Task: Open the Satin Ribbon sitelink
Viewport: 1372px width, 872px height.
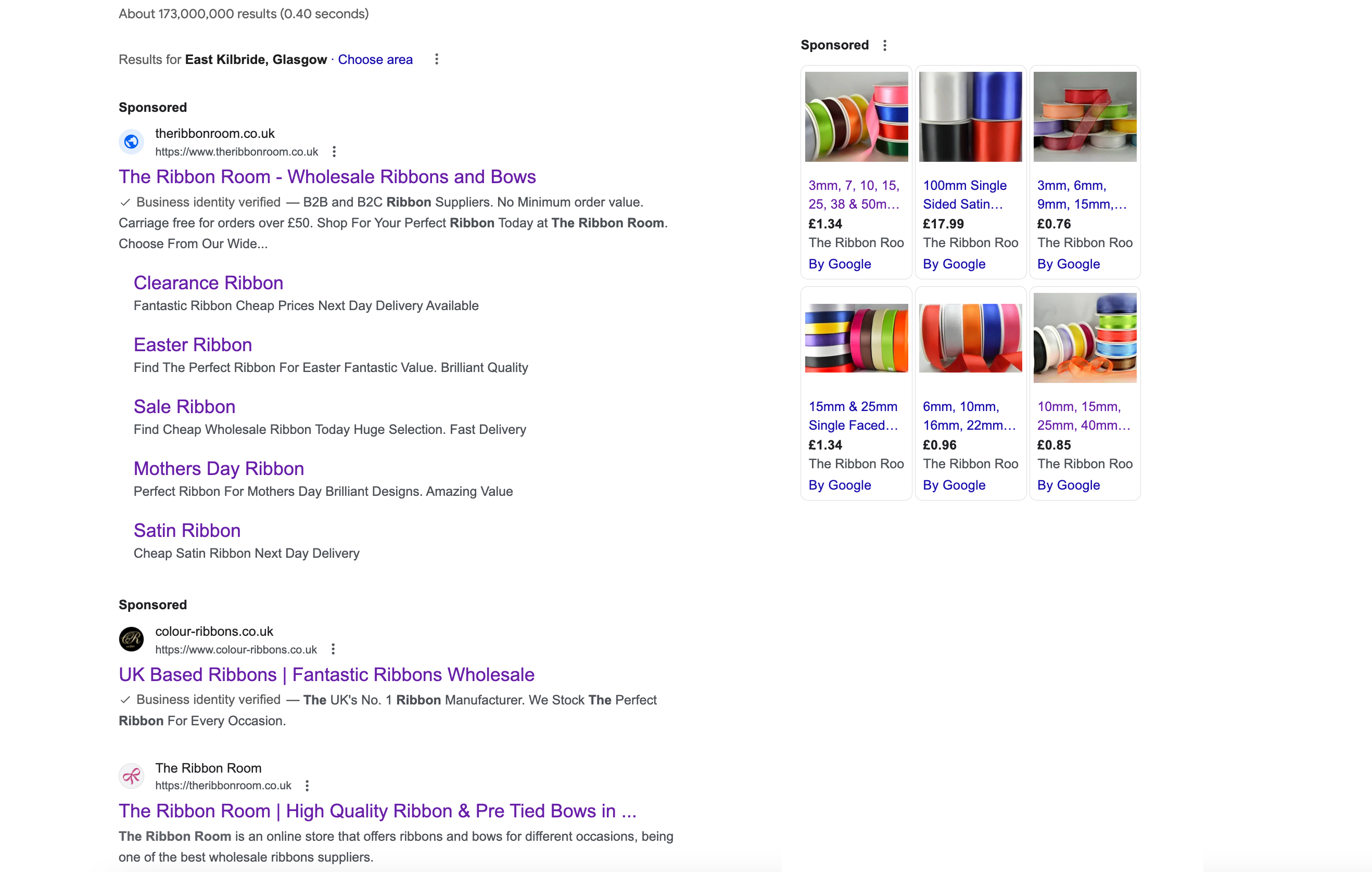Action: (x=187, y=530)
